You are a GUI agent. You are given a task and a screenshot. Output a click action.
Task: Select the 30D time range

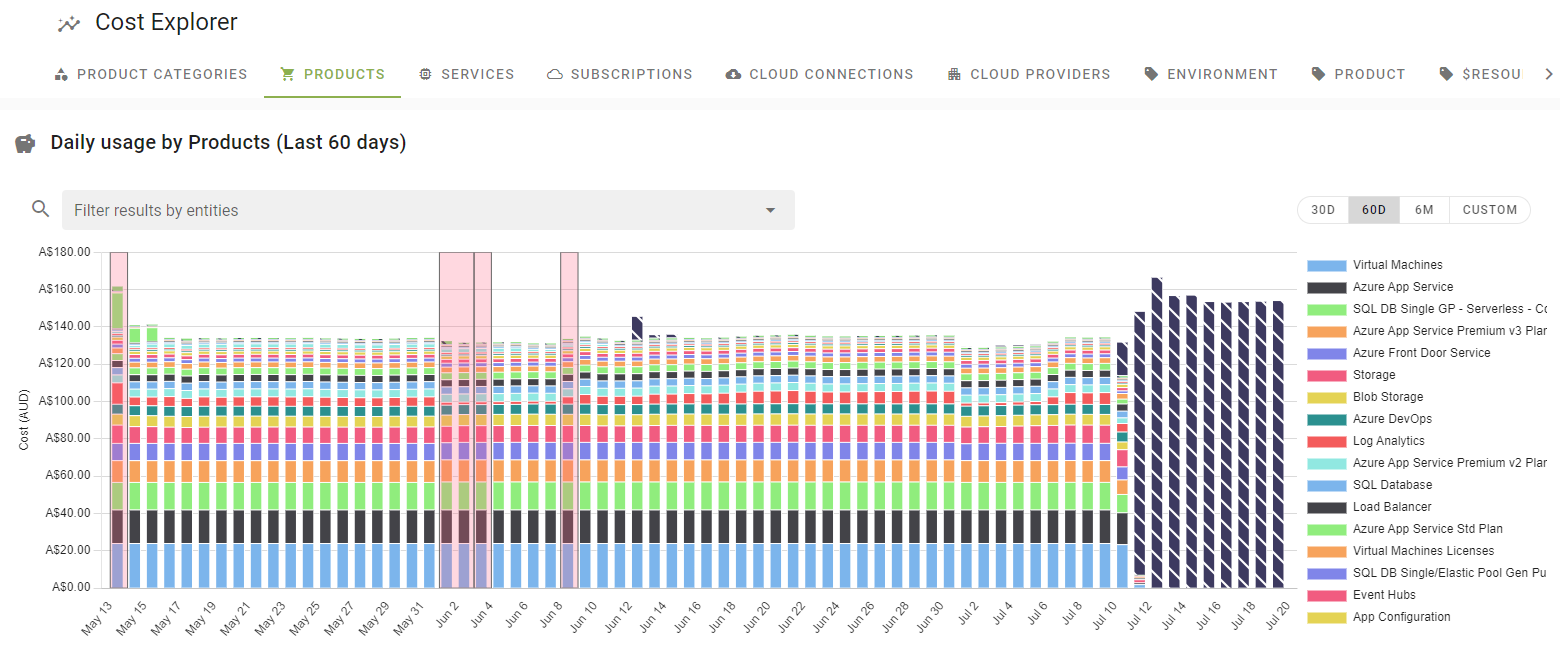pyautogui.click(x=1323, y=210)
